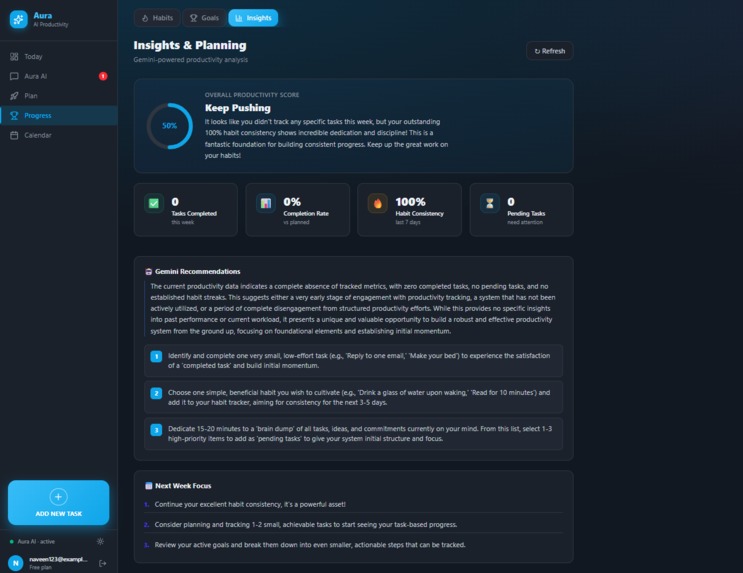
Task: Click the Gemini Recommendations heading
Action: (x=198, y=272)
